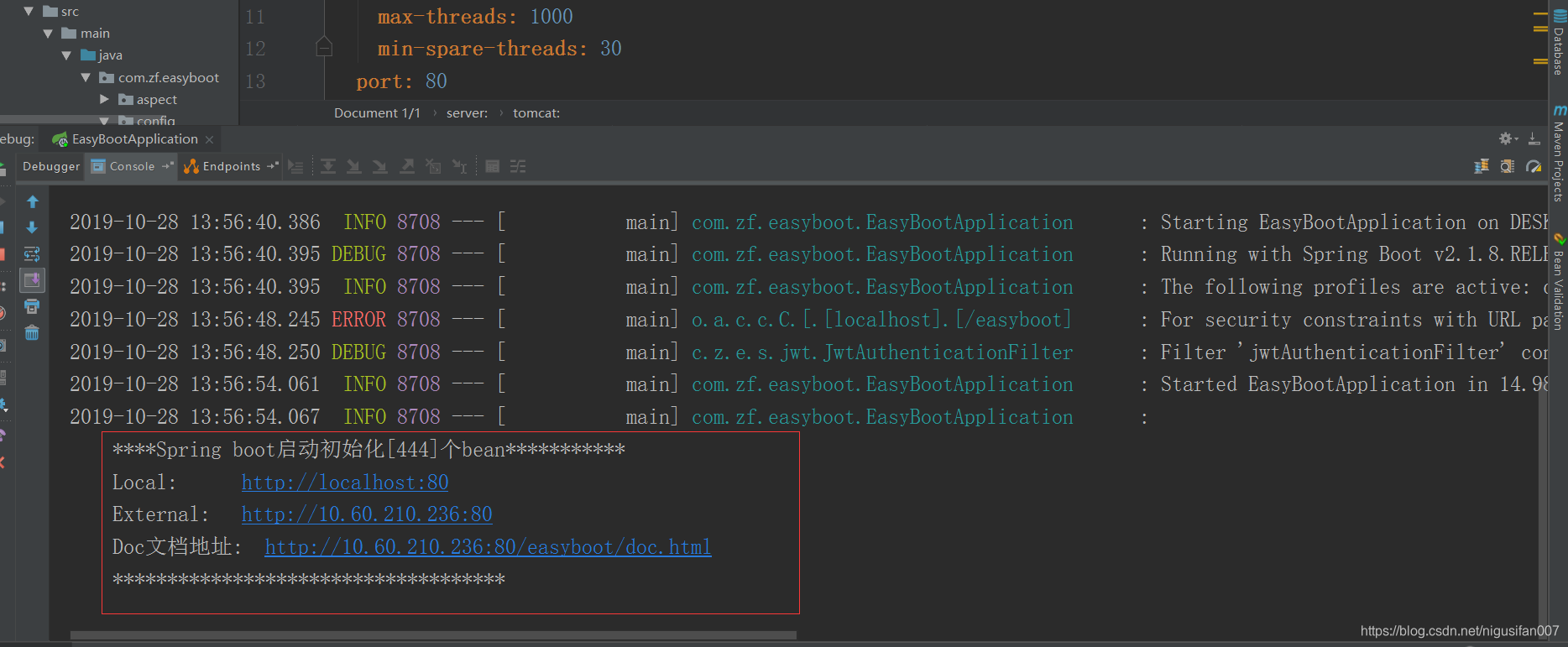This screenshot has width=1568, height=647.
Task: Click the Up the Stack Trace arrow
Action: point(33,201)
